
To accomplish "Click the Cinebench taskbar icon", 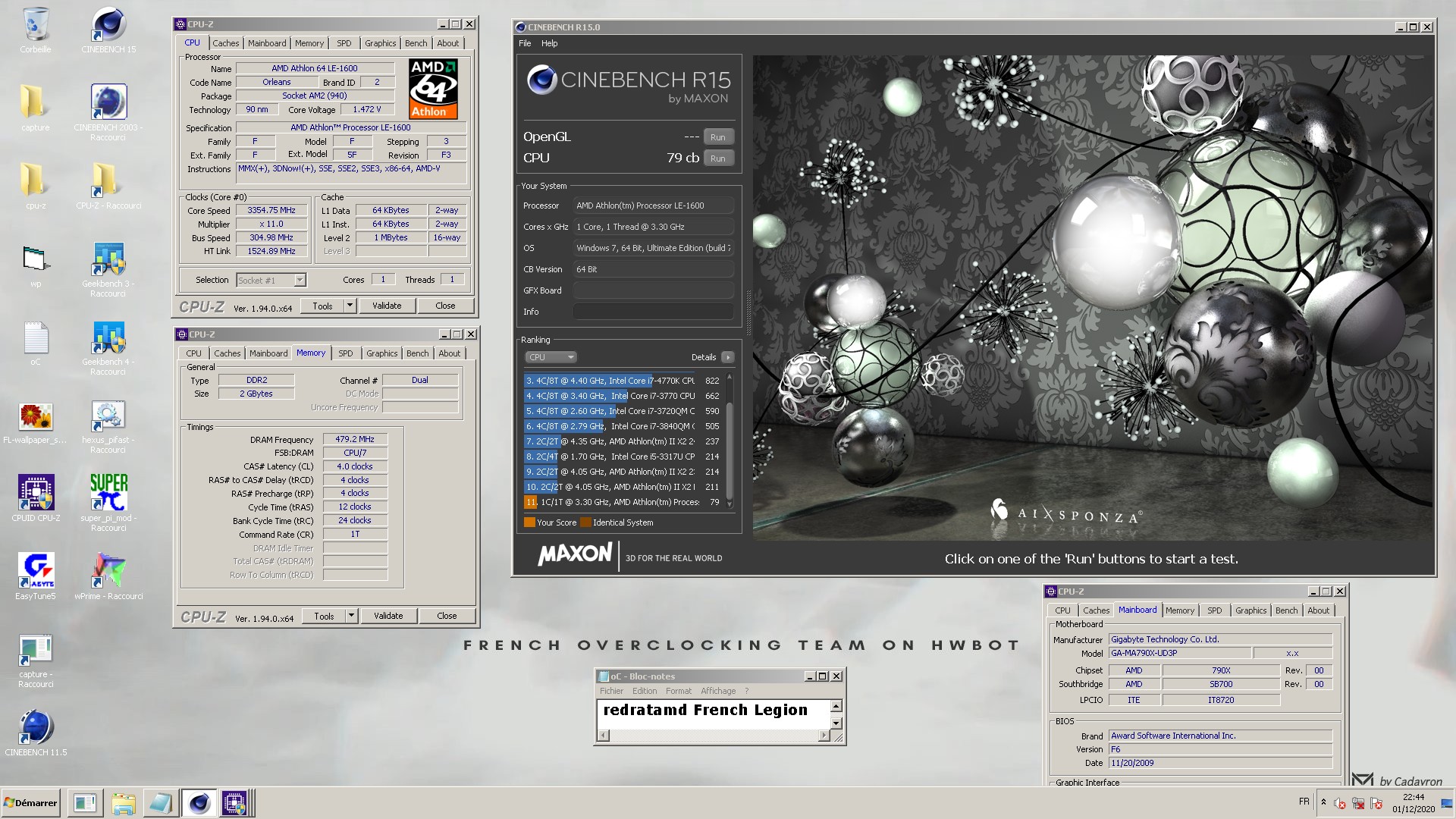I will pos(199,803).
